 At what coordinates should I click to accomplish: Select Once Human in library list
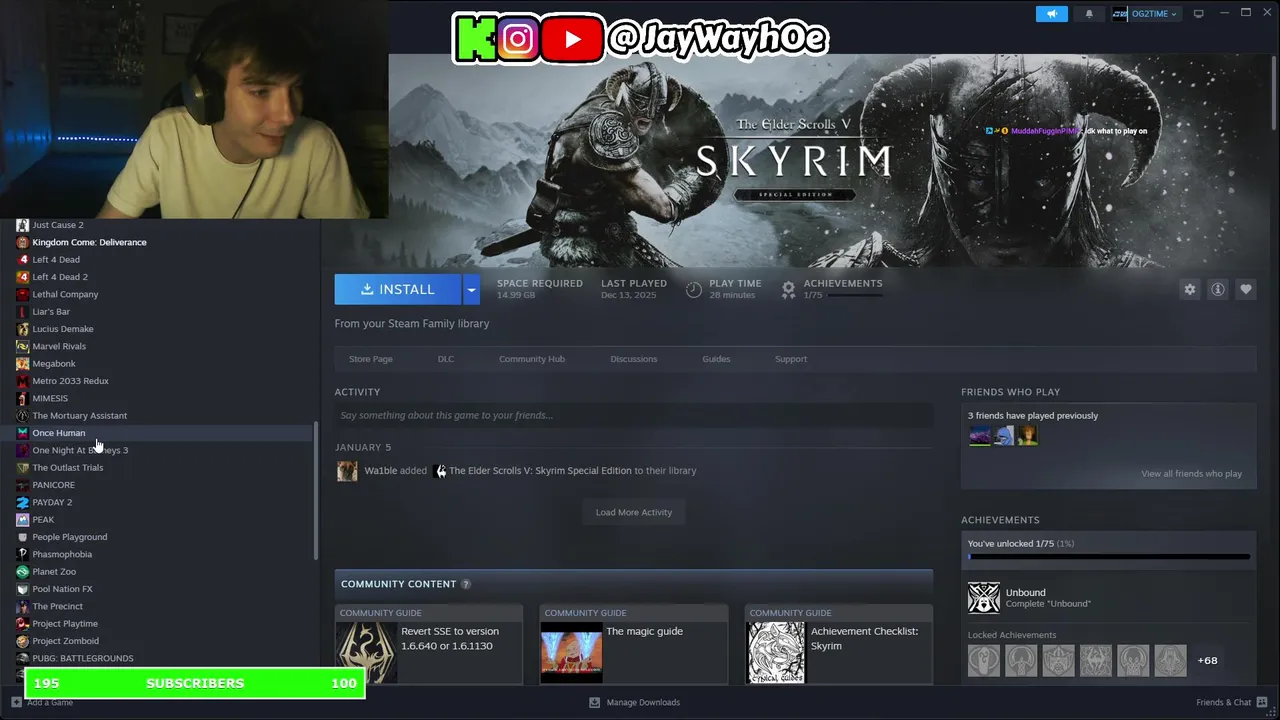59,433
